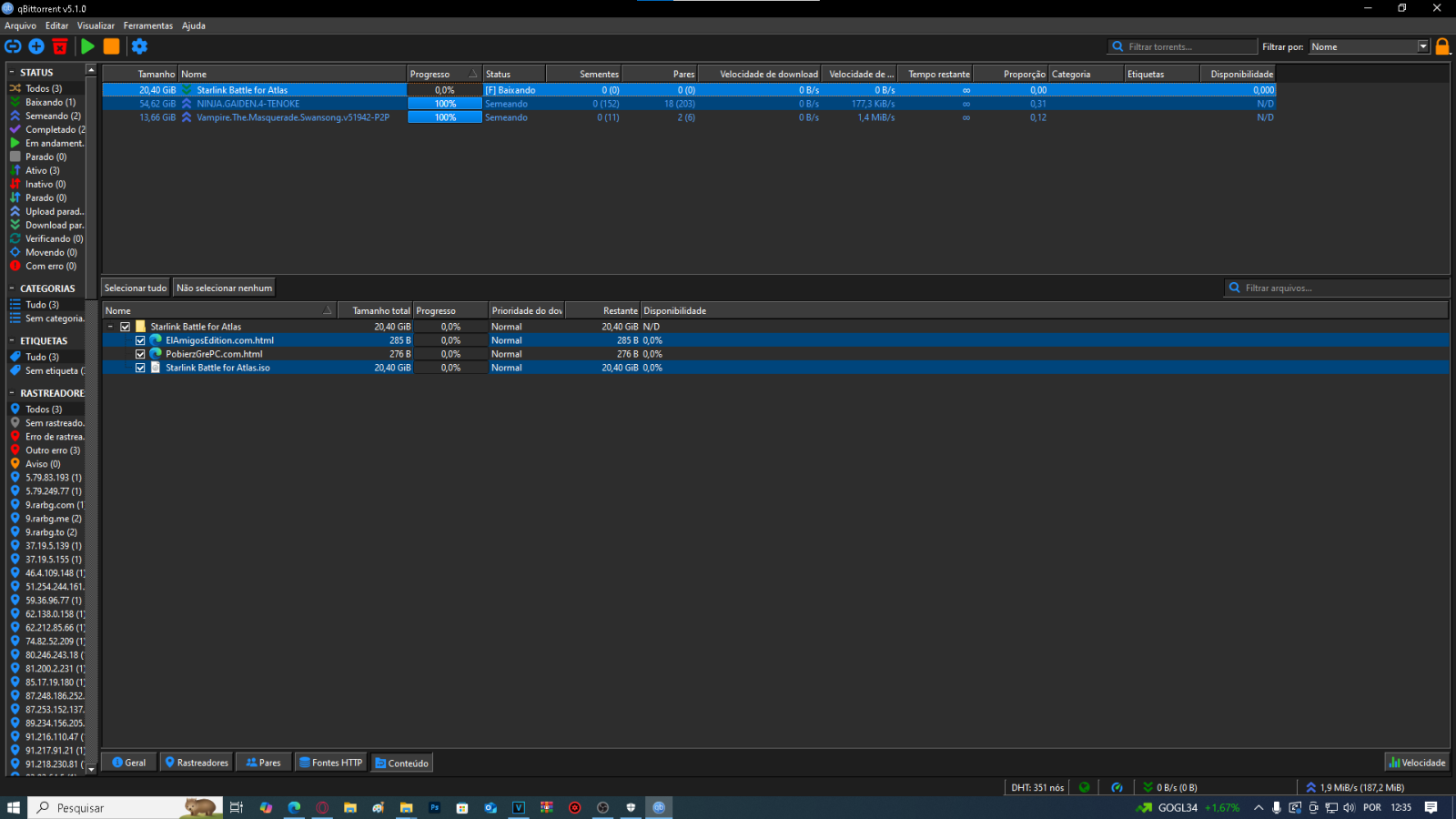Toggle the Starlink Battle for Atlas.iso checkbox
The image size is (1456, 819).
[x=140, y=369]
